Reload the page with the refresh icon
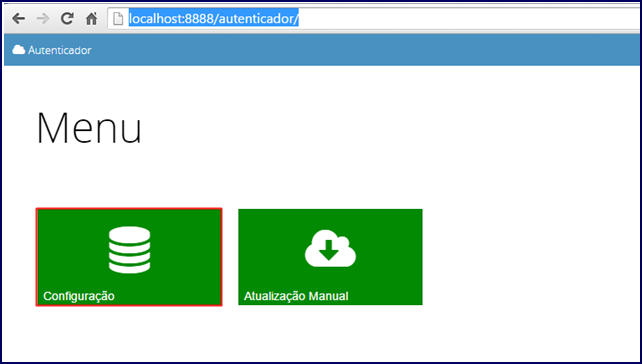Screen dimensions: 642x364 (67, 19)
